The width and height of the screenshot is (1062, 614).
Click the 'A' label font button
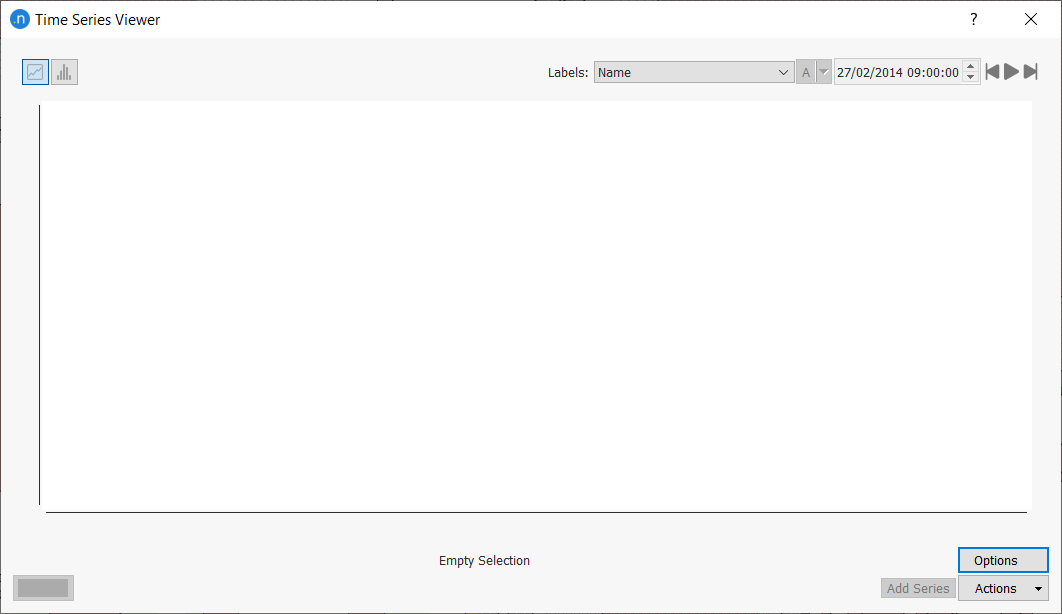coord(806,72)
